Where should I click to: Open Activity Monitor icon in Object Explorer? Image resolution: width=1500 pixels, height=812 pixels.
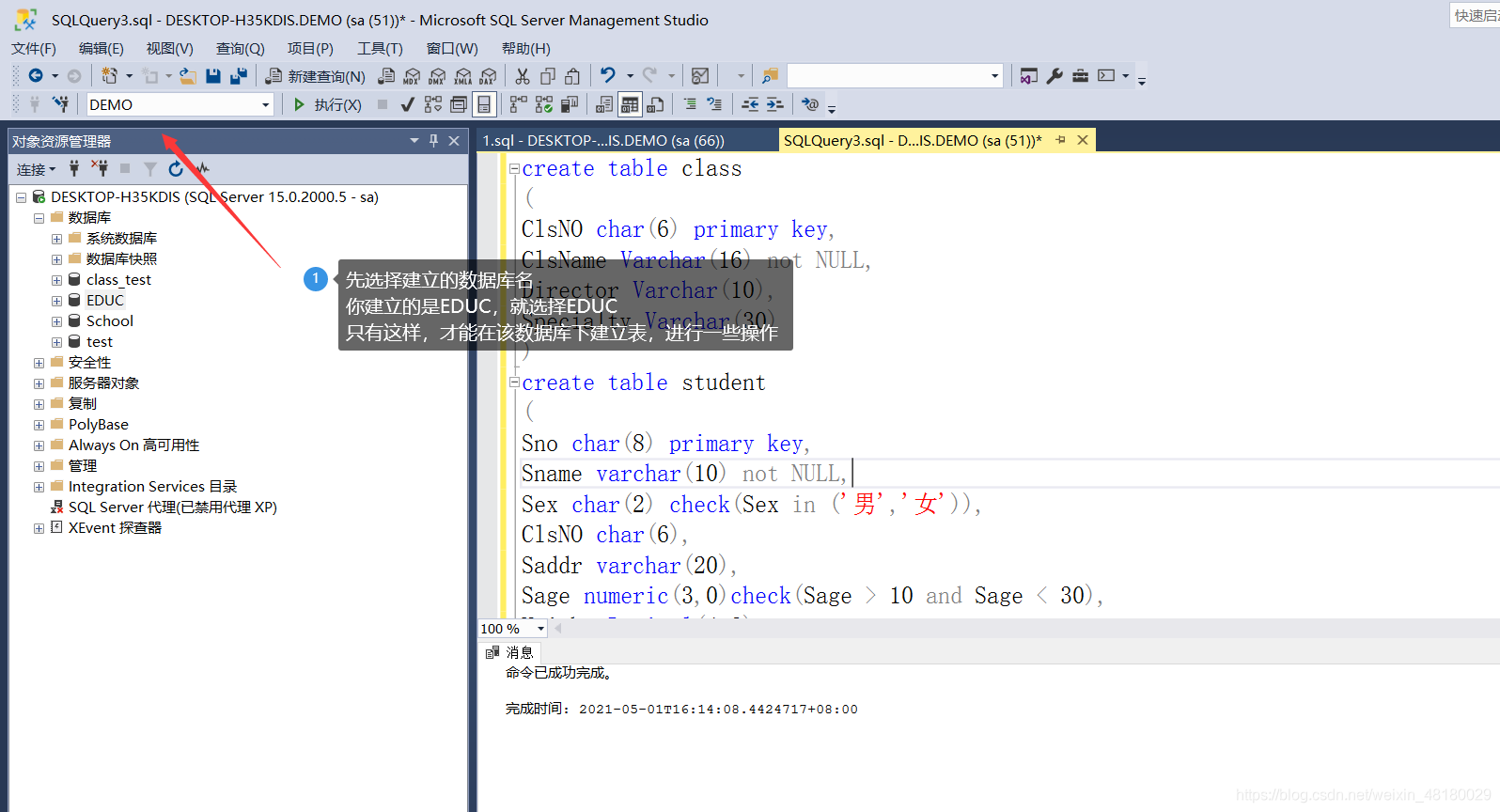(202, 169)
